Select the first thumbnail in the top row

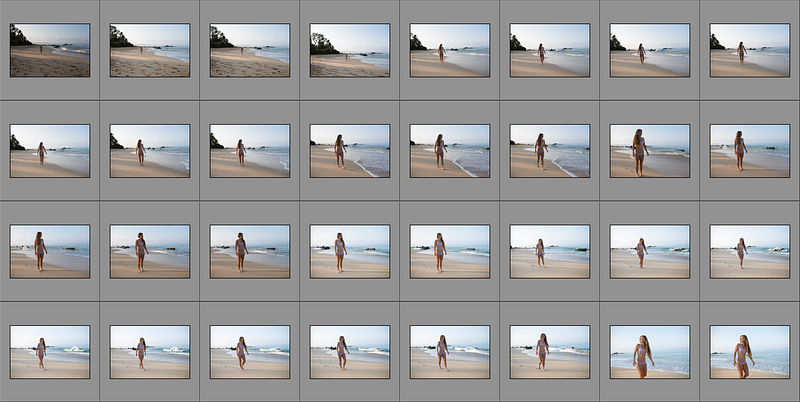point(50,50)
